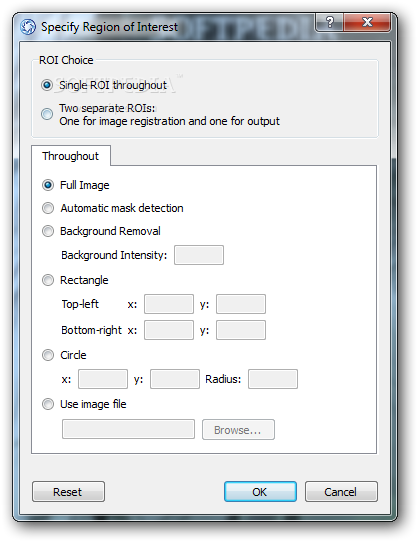Click the Circle y center field
Viewport: 418px width, 542px height.
(175, 379)
